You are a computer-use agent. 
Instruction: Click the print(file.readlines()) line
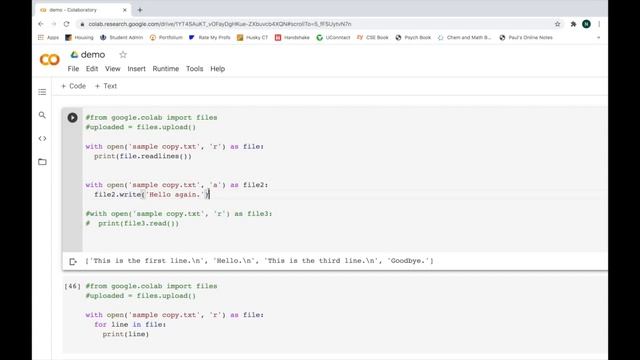143,156
